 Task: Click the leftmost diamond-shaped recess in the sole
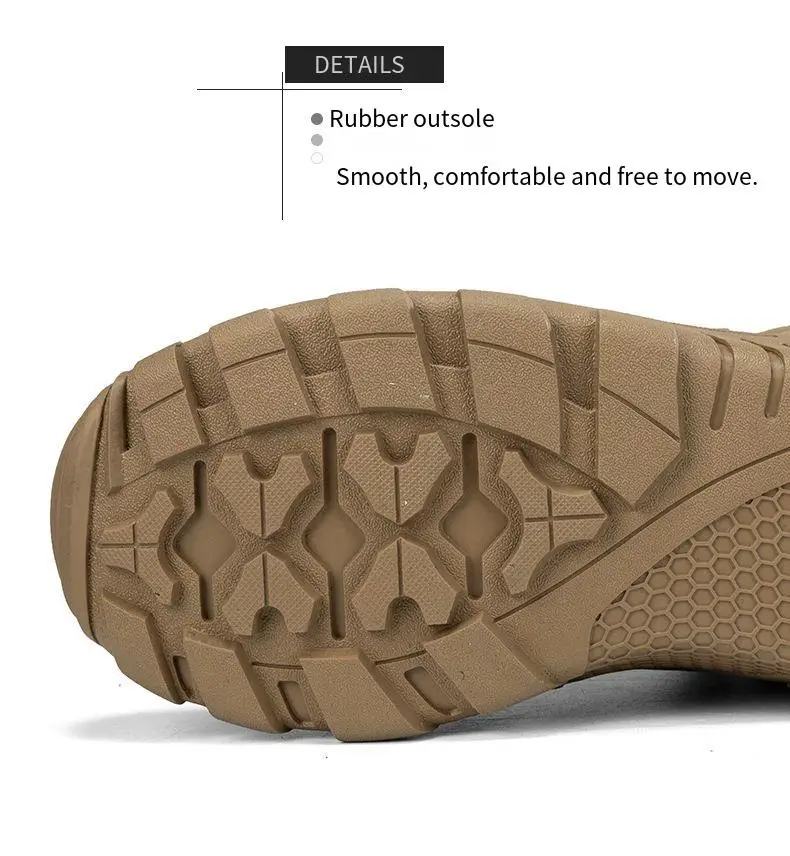203,542
